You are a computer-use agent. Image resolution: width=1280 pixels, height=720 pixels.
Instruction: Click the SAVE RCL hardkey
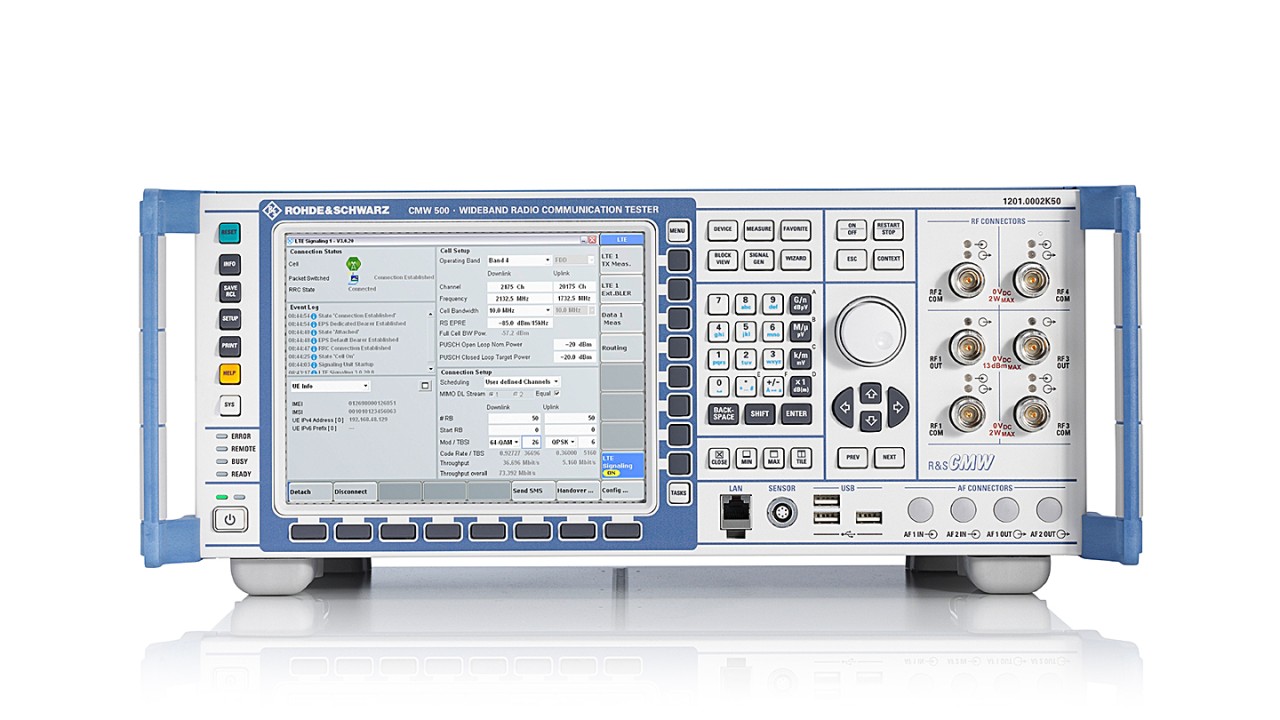(230, 292)
